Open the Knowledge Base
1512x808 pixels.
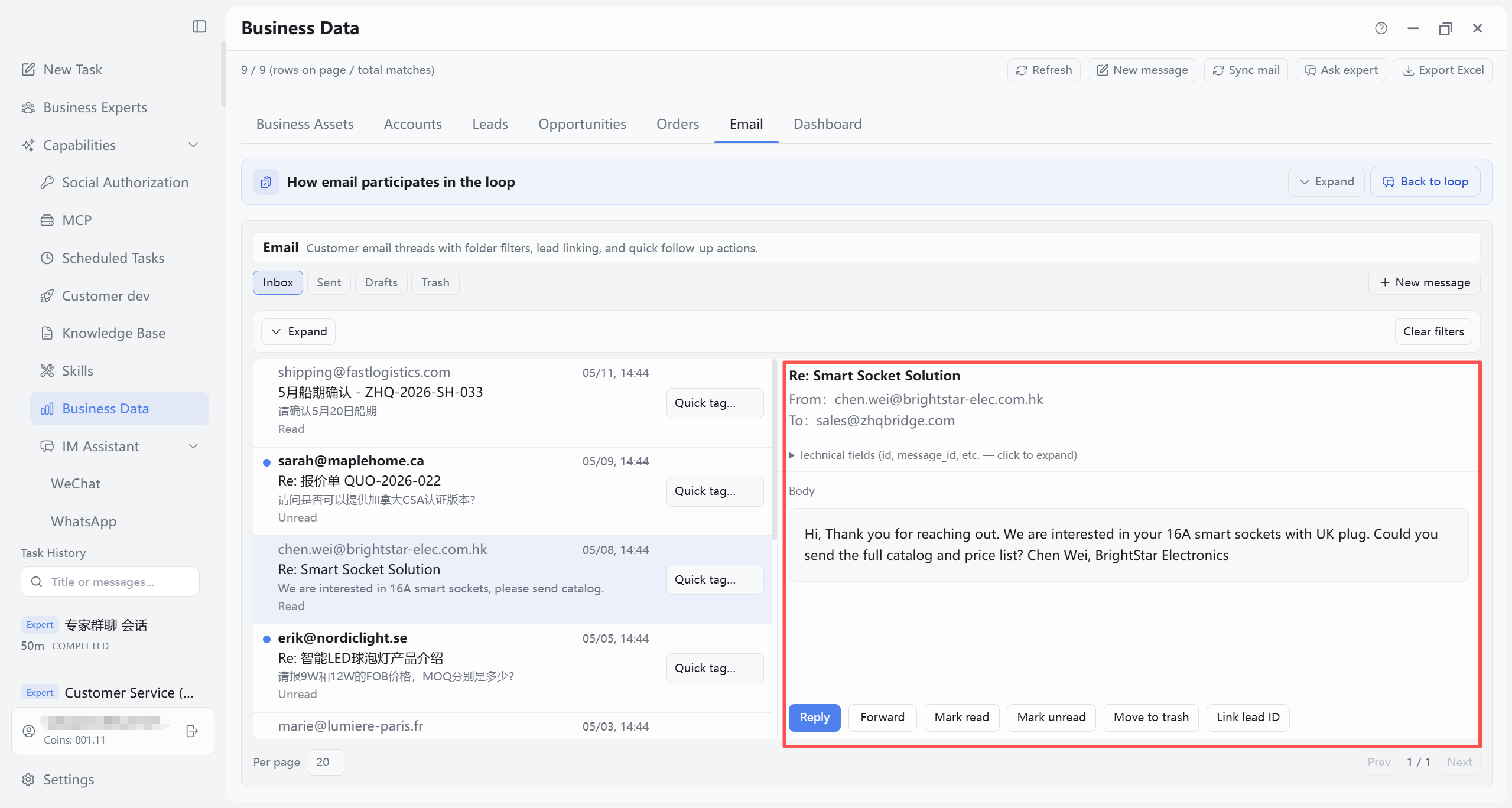(x=103, y=333)
